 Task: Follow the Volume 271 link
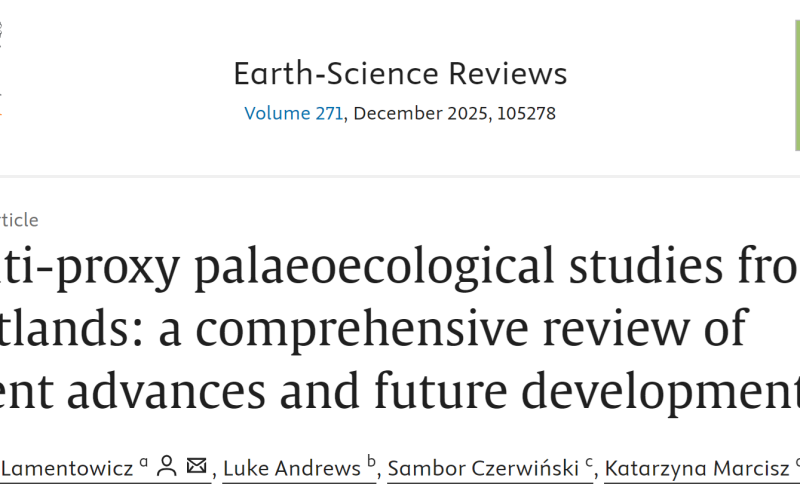pyautogui.click(x=294, y=113)
